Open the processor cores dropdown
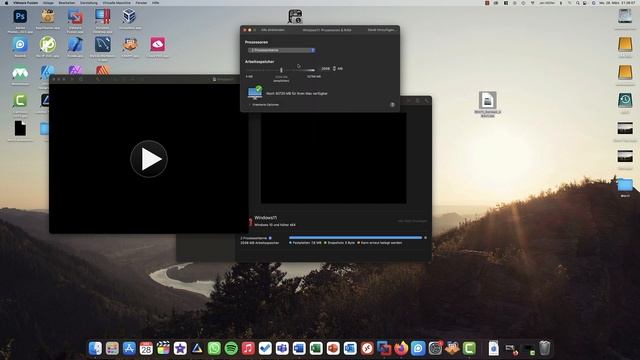Screen dimensions: 640x360 [282, 50]
